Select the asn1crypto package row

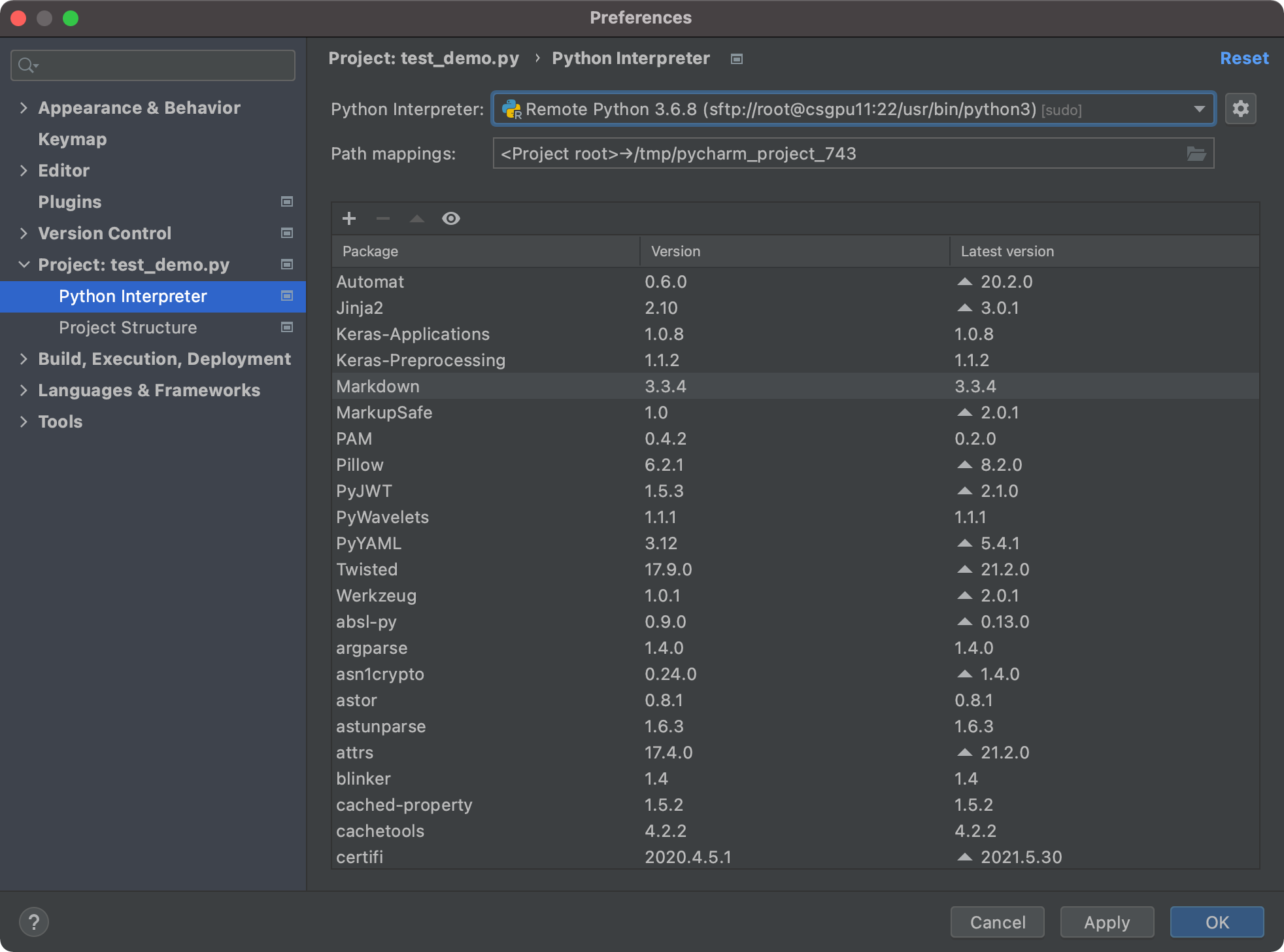795,674
